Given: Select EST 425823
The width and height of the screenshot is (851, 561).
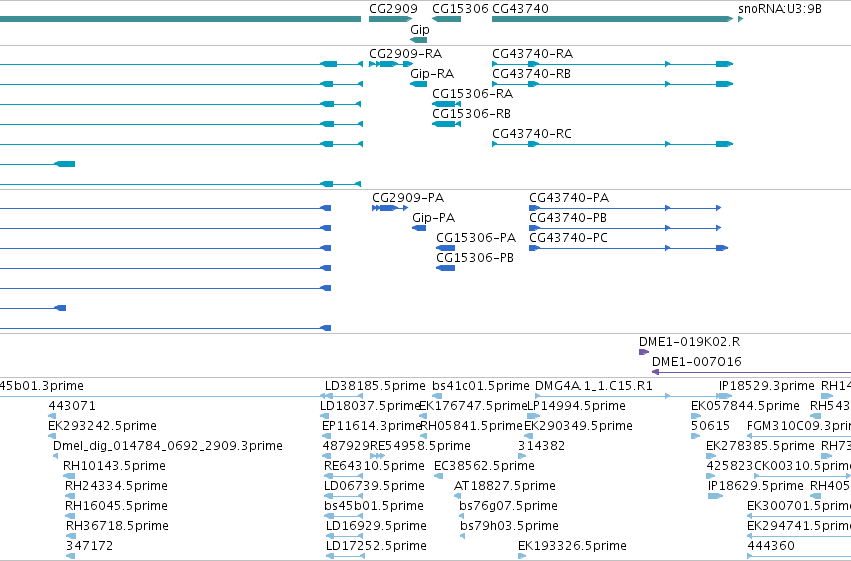Looking at the screenshot, I should 729,466.
